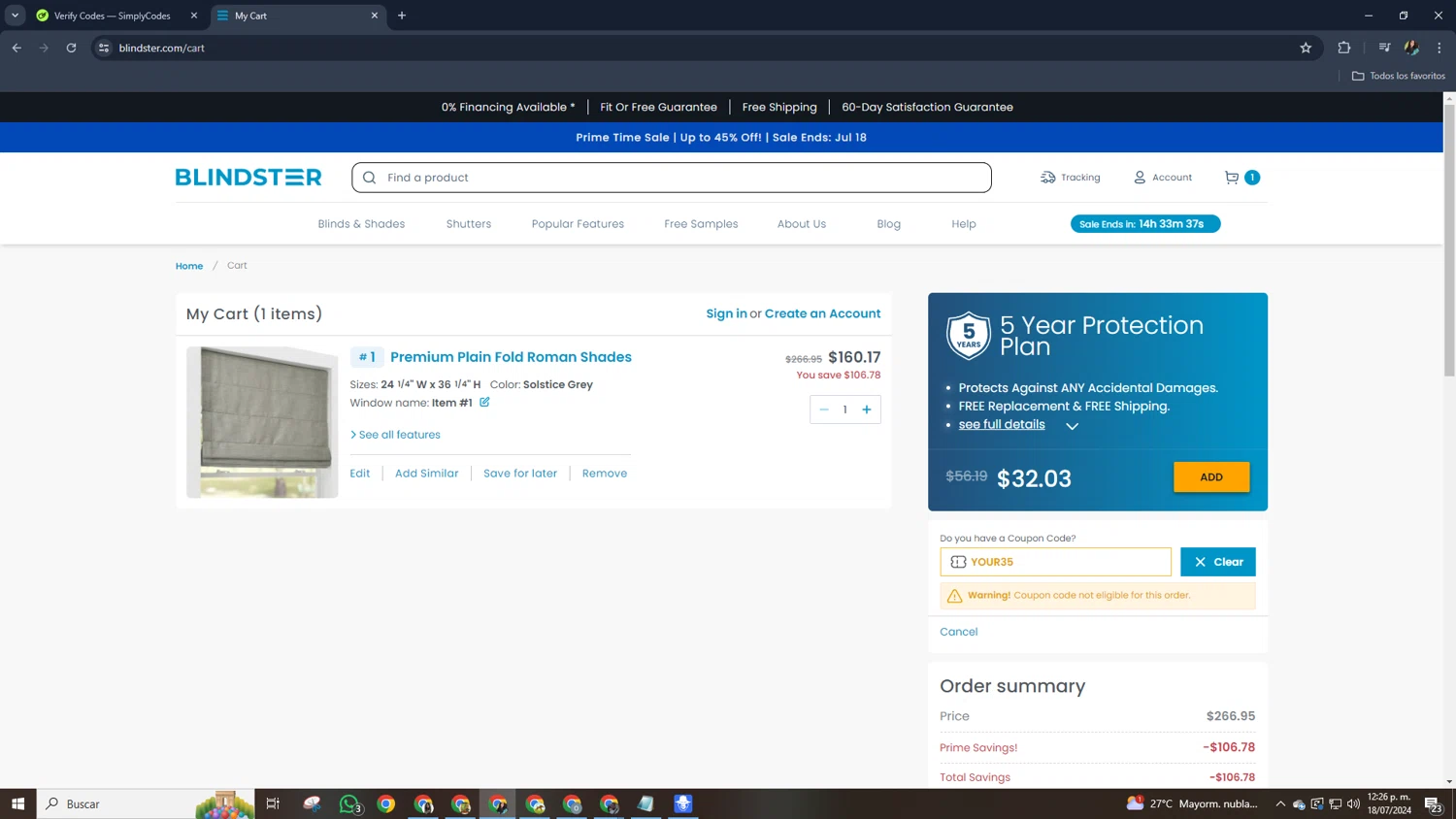Open the volume icon in system tray

click(x=1353, y=803)
